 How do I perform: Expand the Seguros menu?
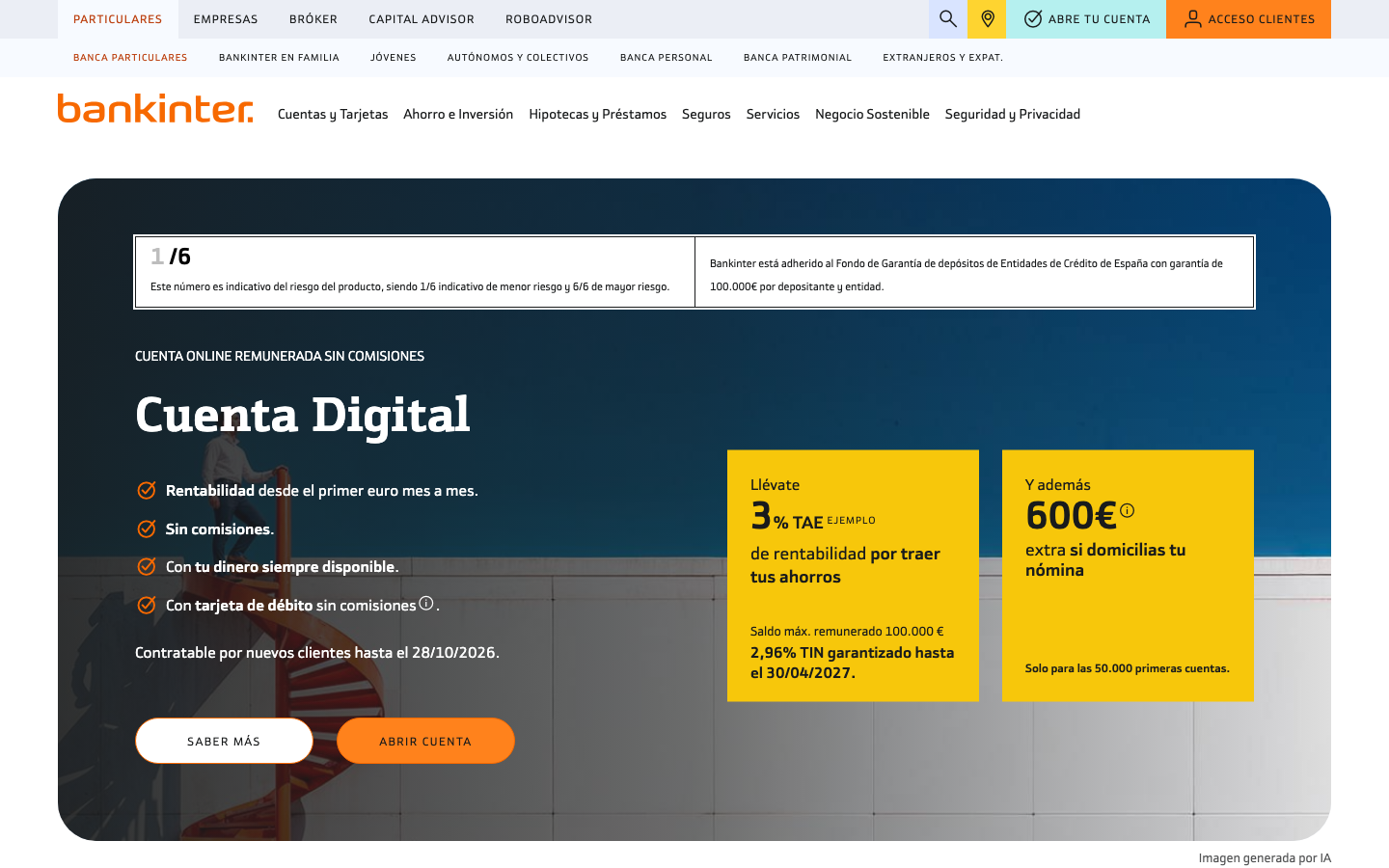[x=706, y=114]
